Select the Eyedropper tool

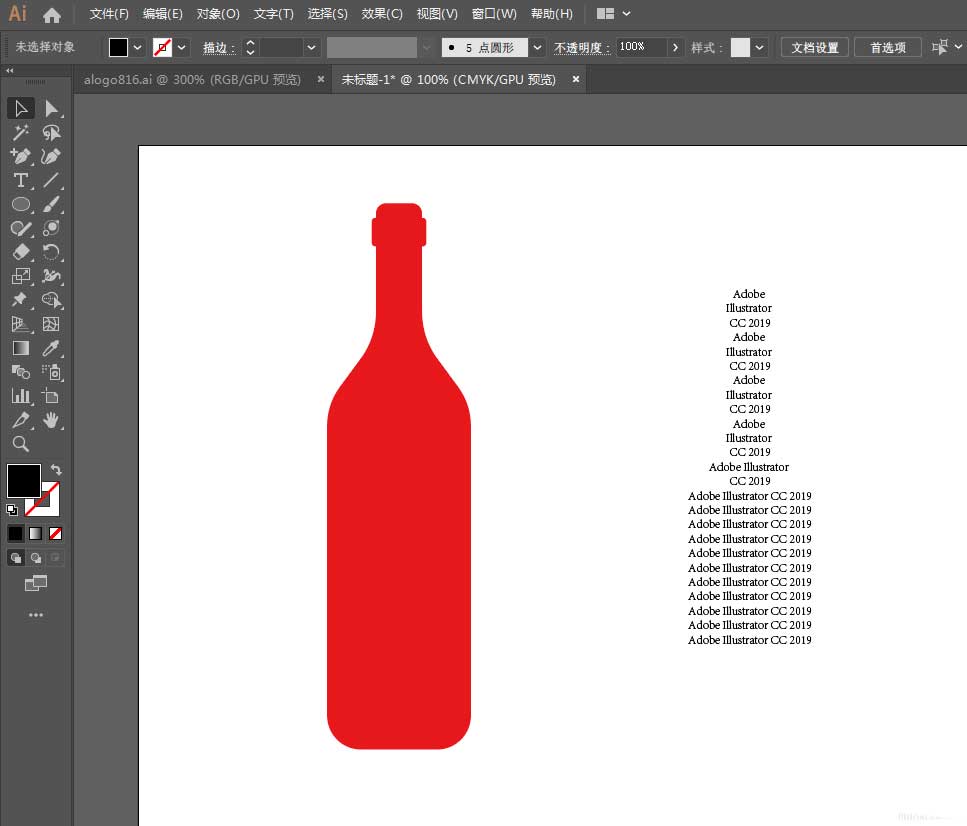point(51,348)
